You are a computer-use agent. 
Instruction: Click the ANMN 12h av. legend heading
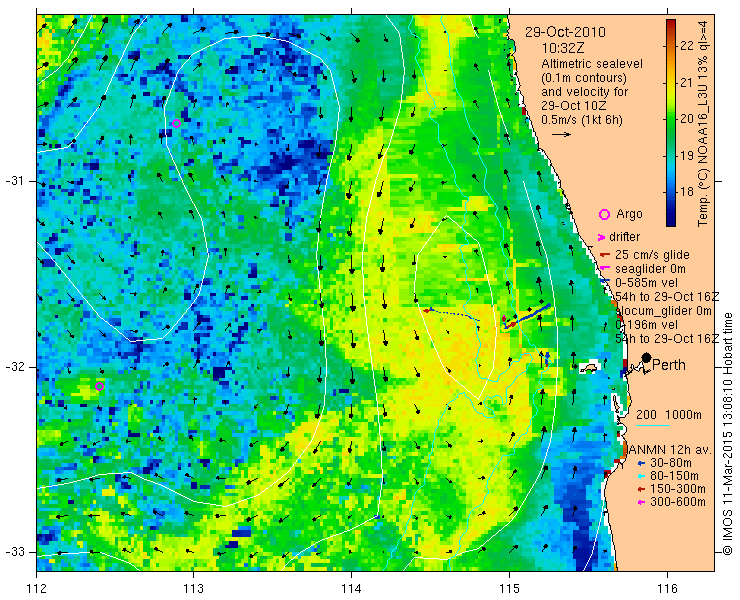coord(670,450)
